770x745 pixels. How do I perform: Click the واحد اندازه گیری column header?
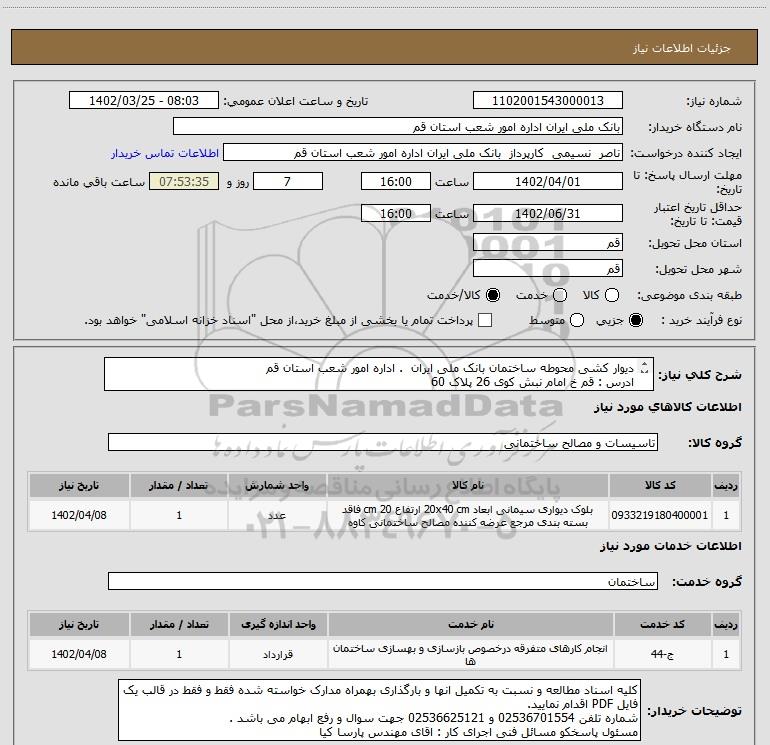pyautogui.click(x=278, y=625)
